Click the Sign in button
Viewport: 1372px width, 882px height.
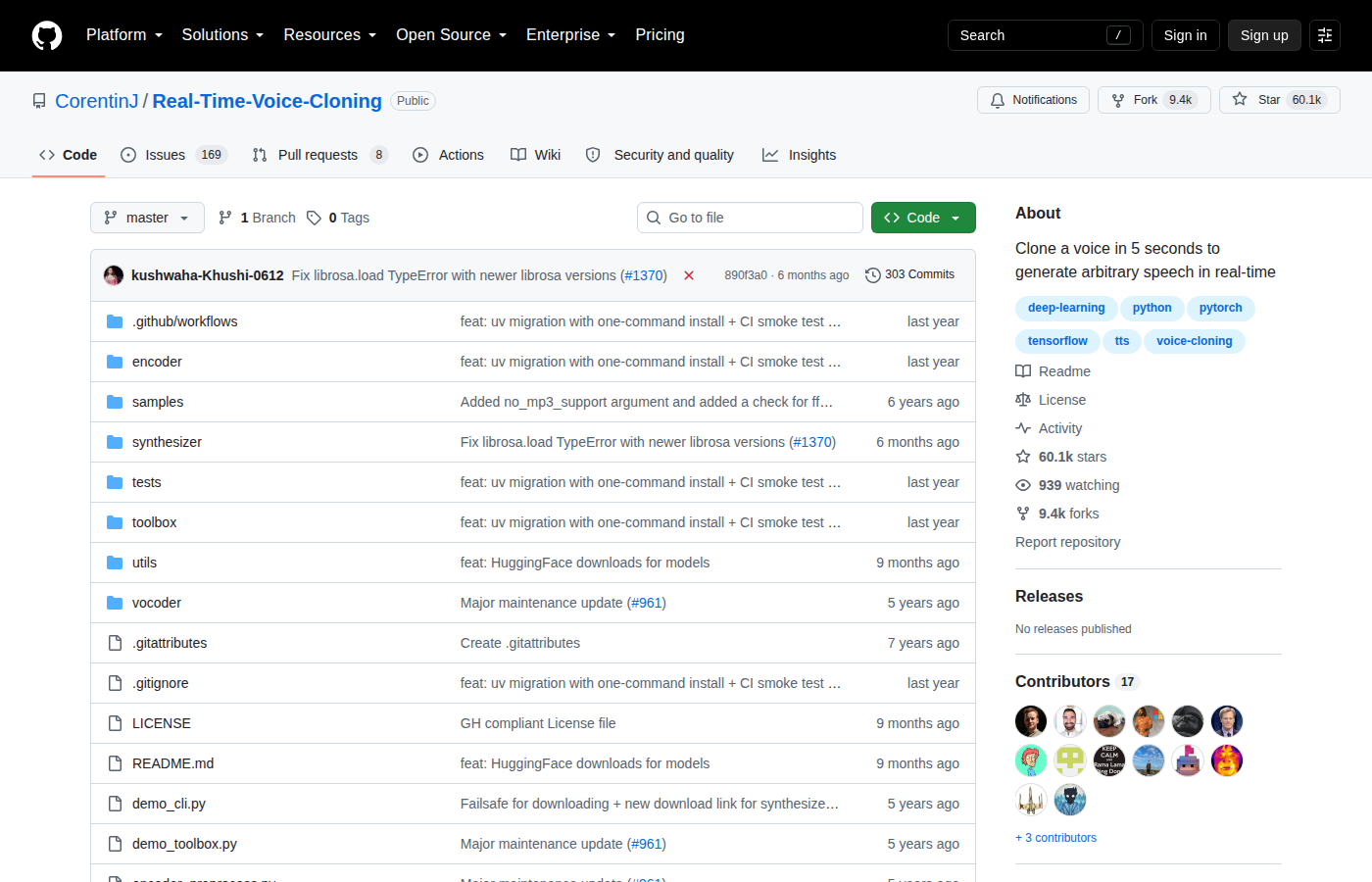point(1185,35)
